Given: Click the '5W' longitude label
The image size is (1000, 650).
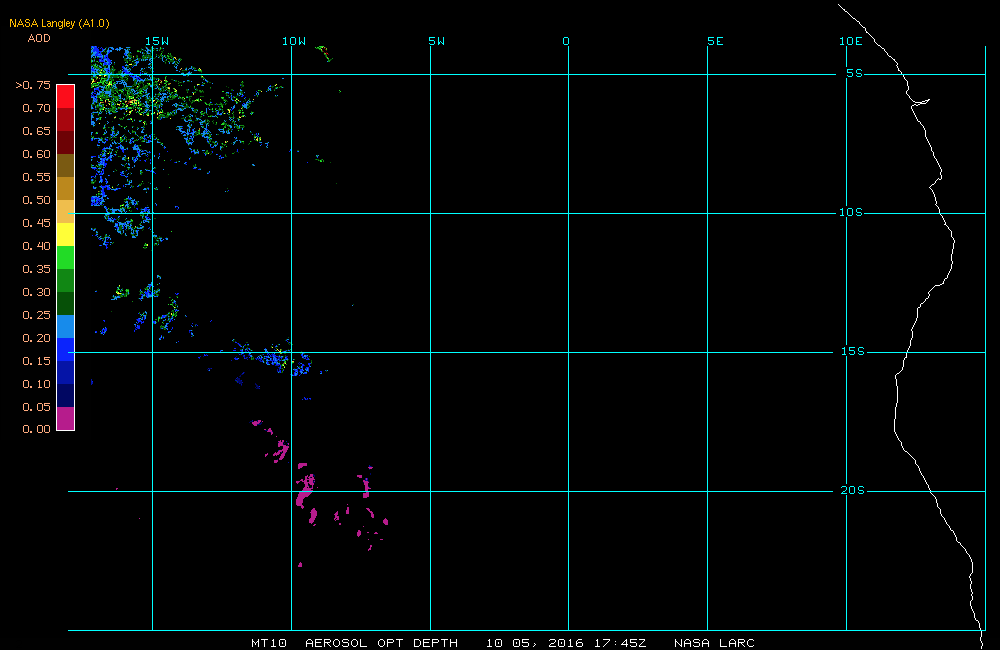Looking at the screenshot, I should [437, 41].
